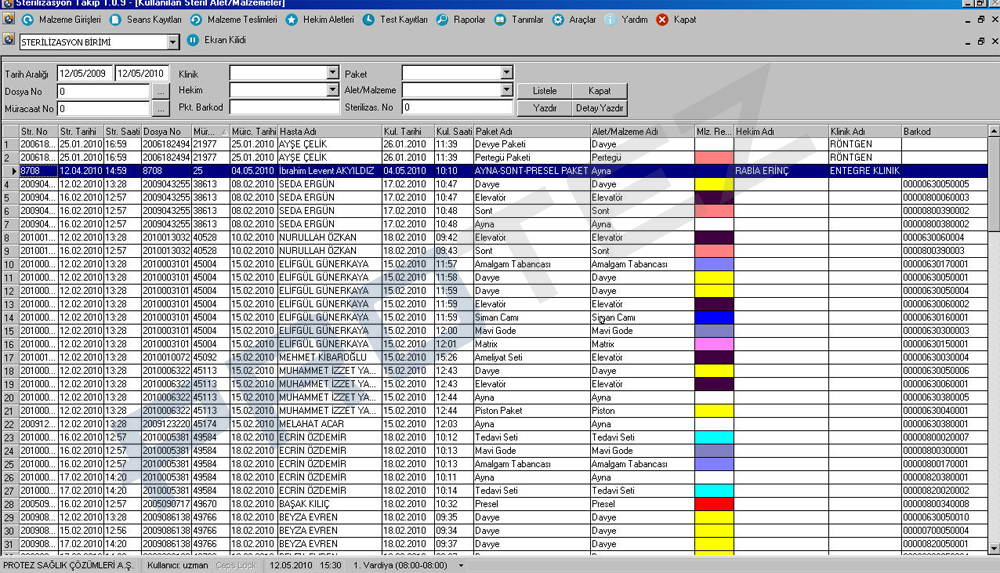Click the Dosya No input field
The height and width of the screenshot is (573, 1000).
click(x=104, y=92)
